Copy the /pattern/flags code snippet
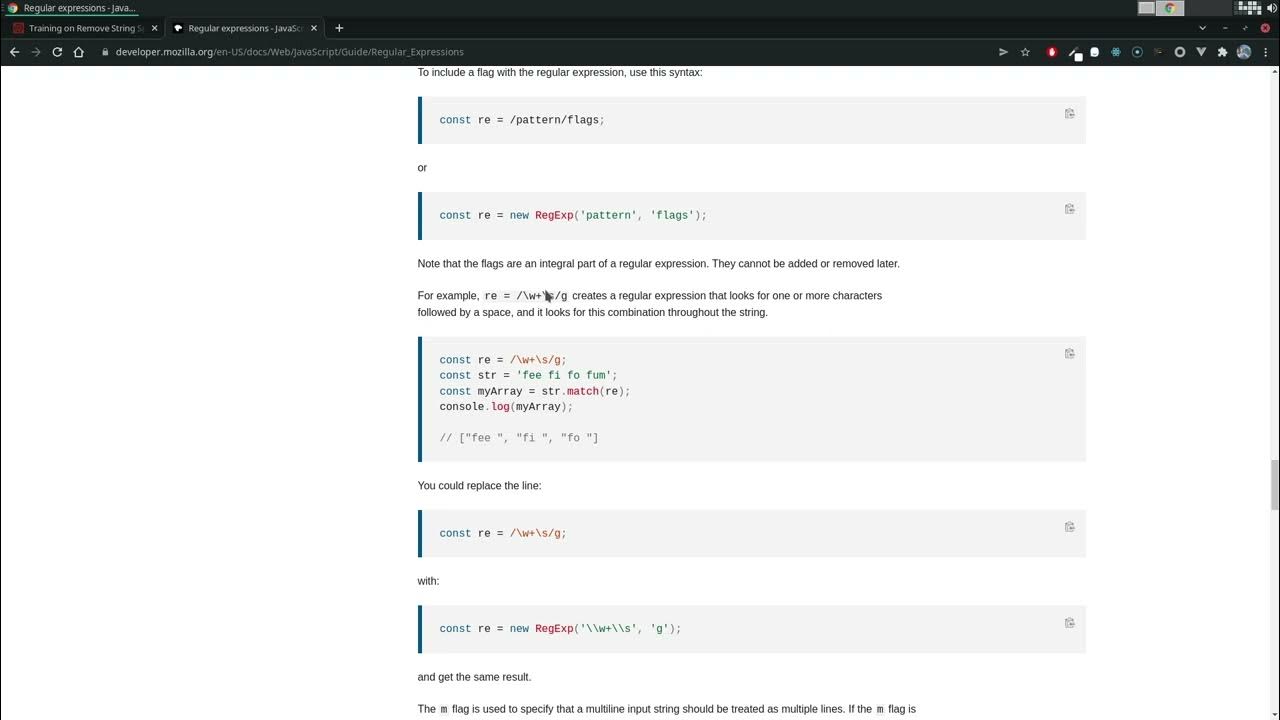The height and width of the screenshot is (720, 1280). (1069, 114)
